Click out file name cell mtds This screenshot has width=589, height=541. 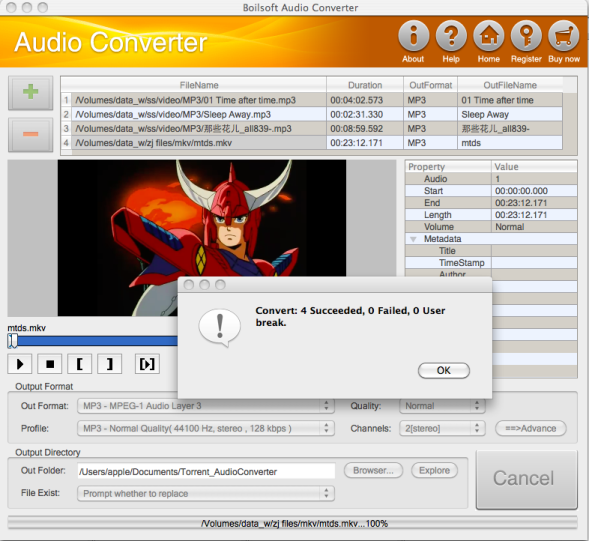[510, 143]
